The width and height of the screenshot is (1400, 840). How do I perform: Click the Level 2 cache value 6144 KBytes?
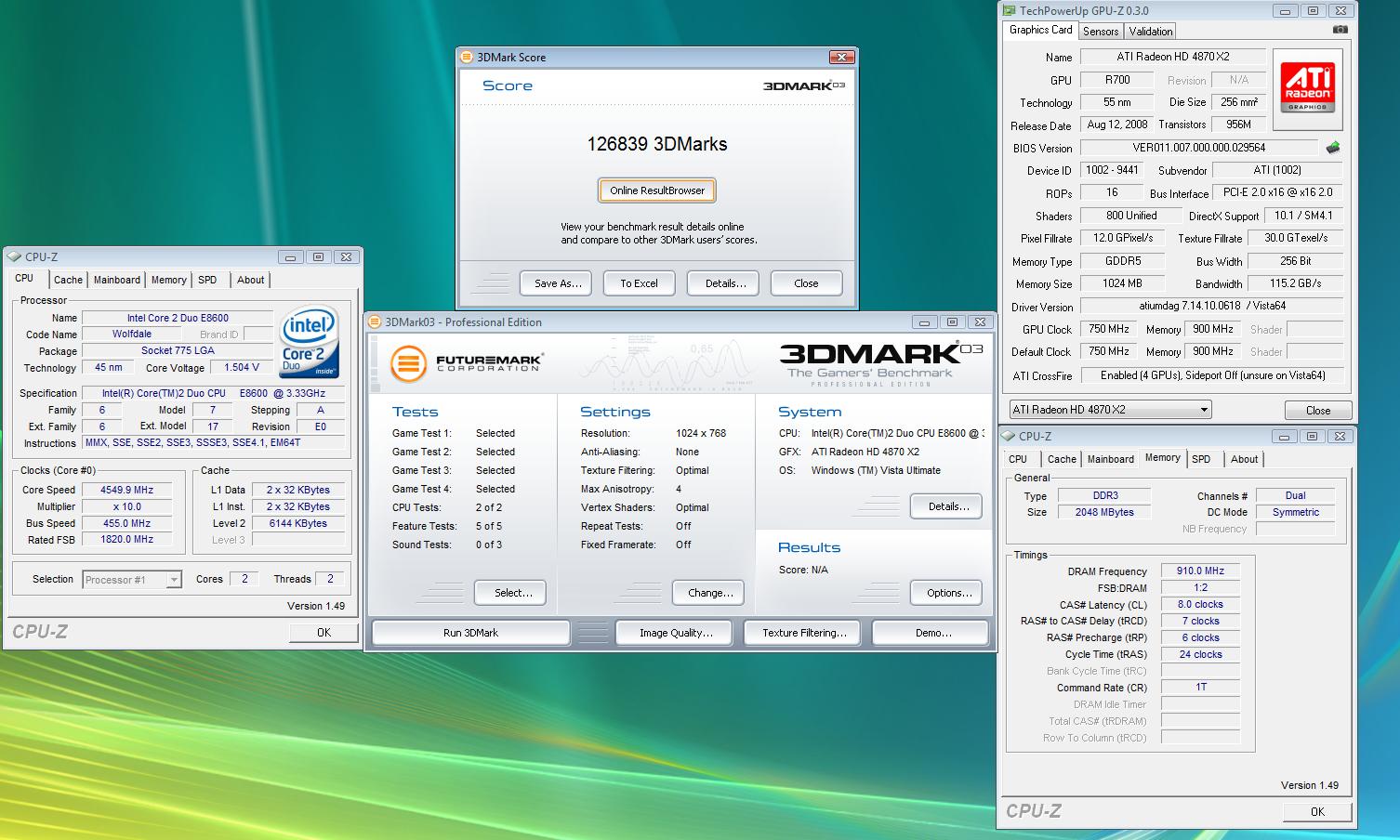pos(297,523)
